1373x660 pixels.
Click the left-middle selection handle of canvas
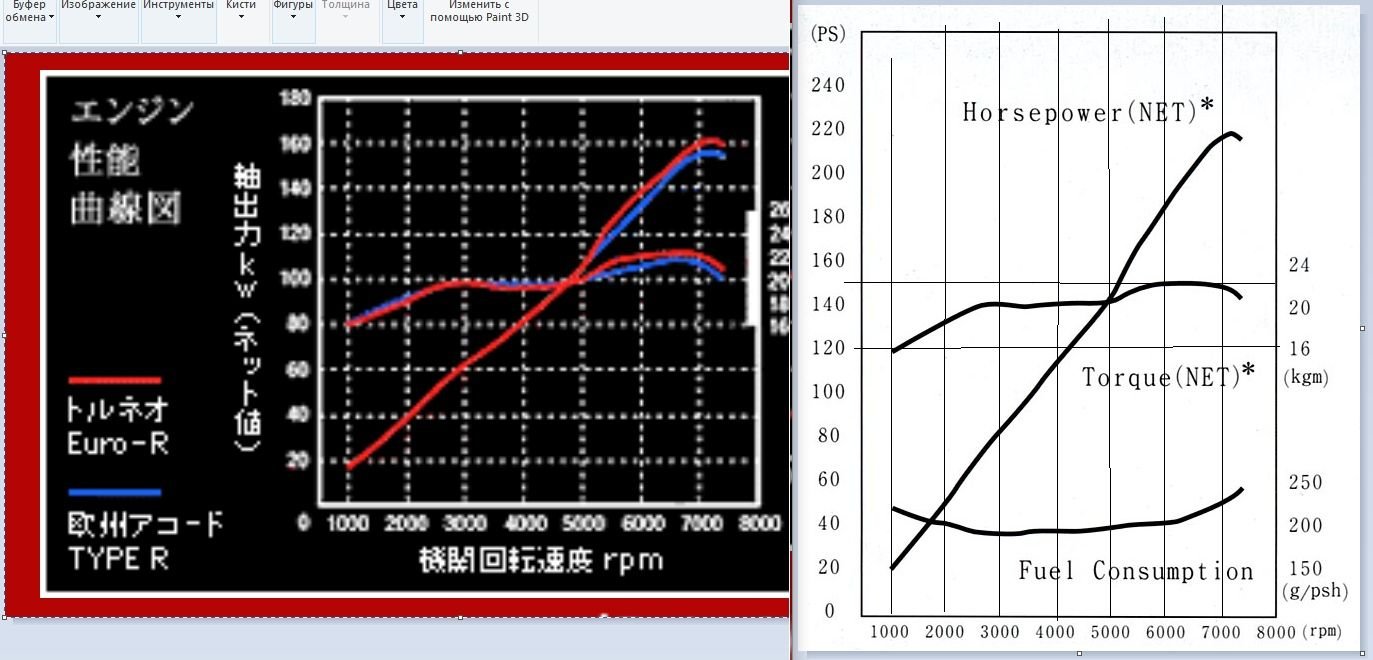[x=4, y=335]
